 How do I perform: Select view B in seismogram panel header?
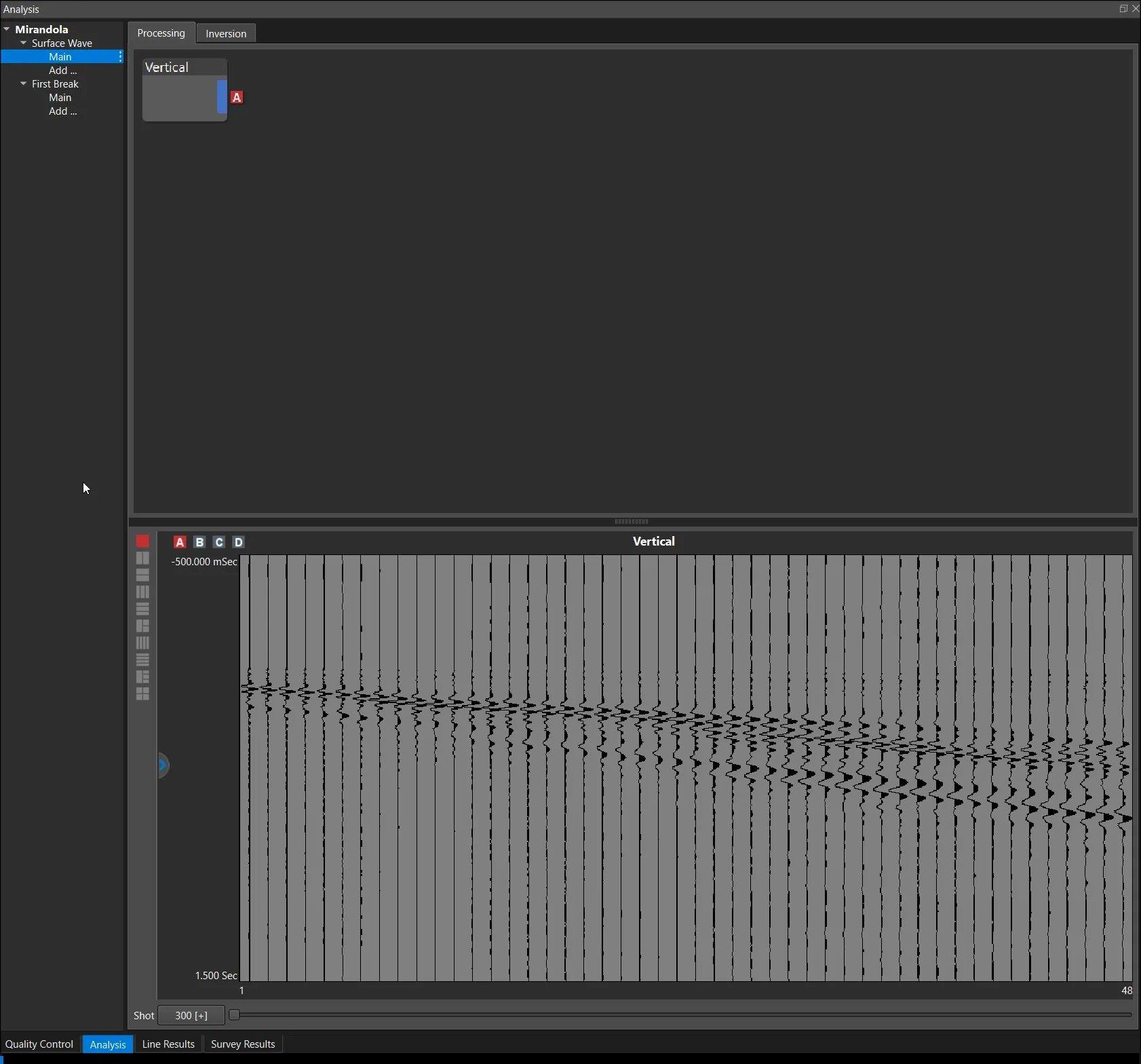click(x=199, y=542)
